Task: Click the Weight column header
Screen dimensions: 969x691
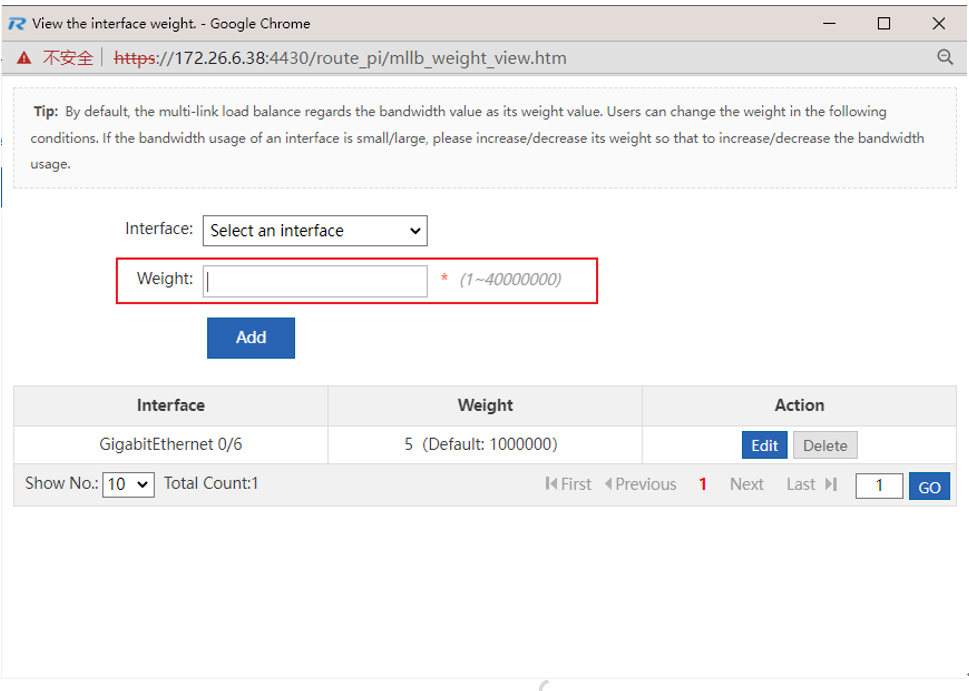Action: tap(484, 405)
